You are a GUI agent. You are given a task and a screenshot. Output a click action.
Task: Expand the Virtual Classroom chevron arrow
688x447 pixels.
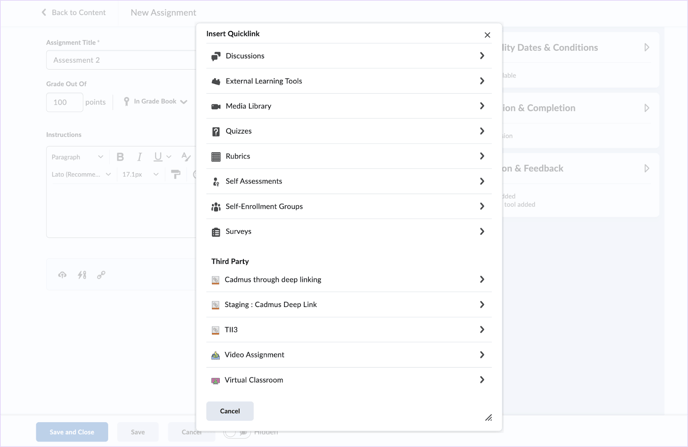tap(482, 380)
